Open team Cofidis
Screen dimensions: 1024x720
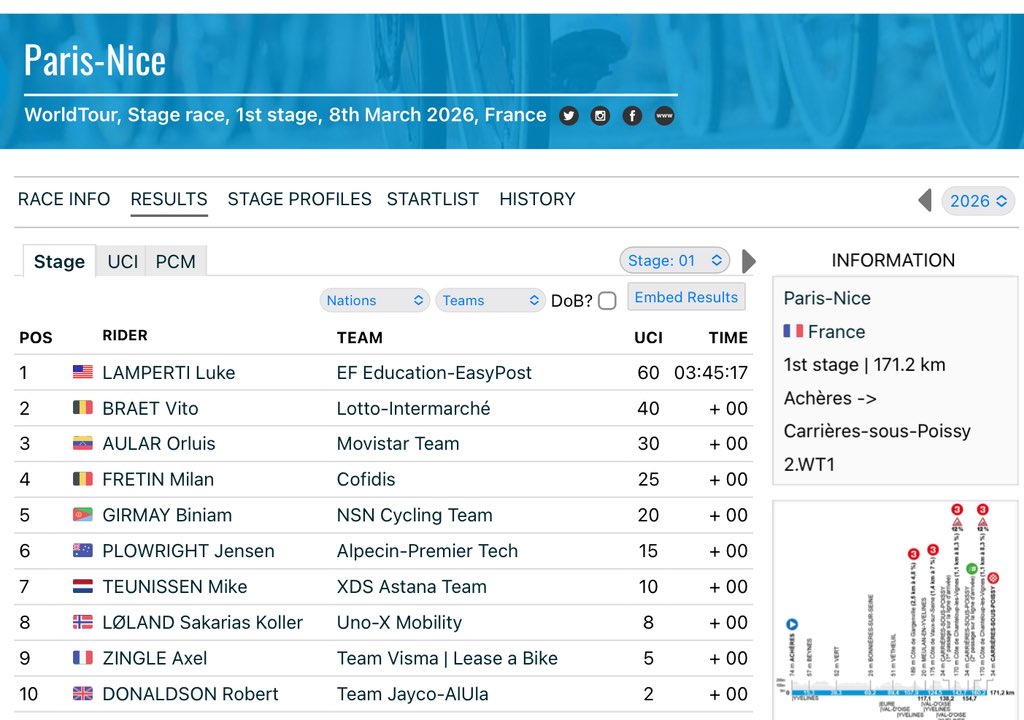(x=366, y=480)
